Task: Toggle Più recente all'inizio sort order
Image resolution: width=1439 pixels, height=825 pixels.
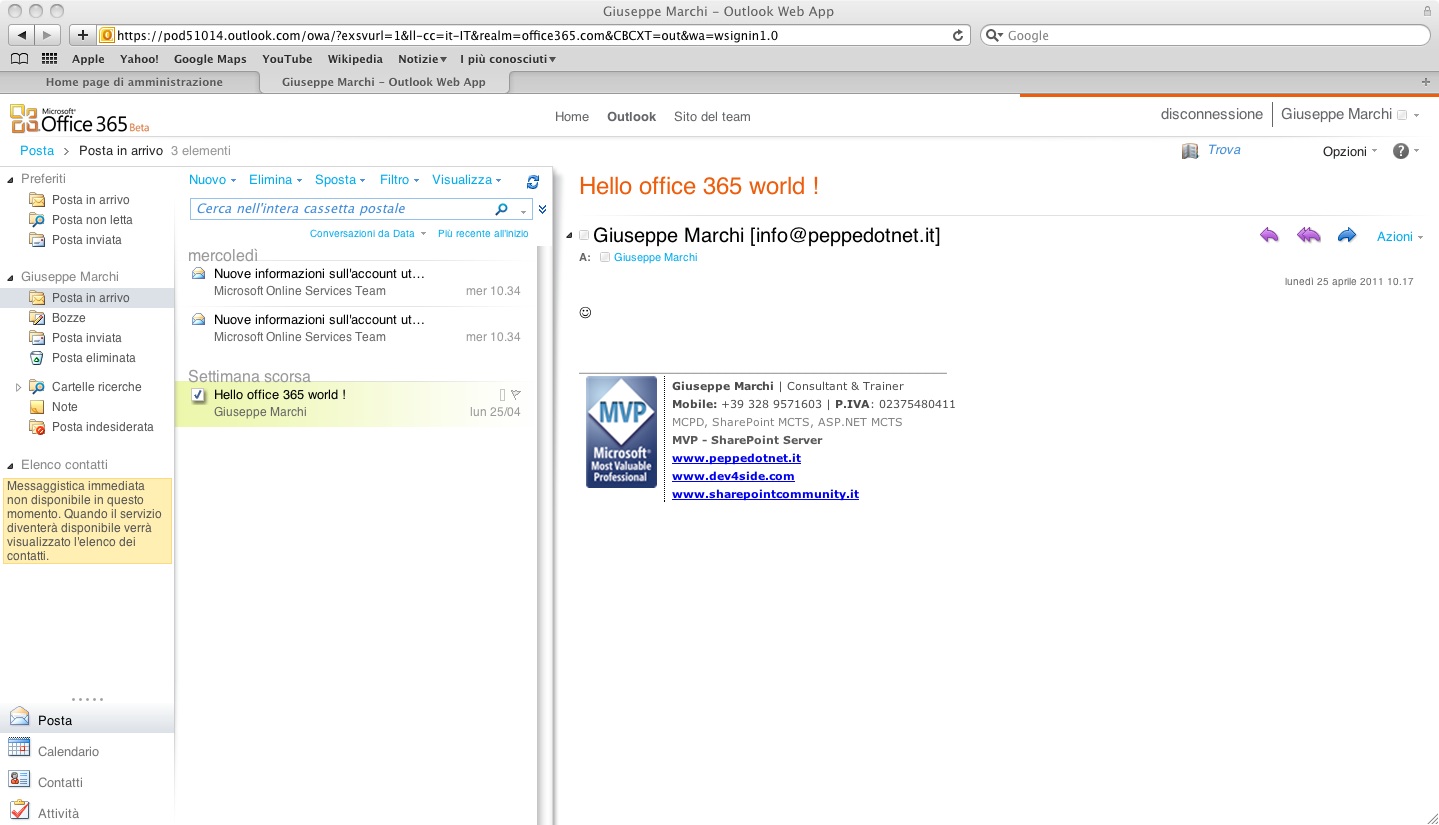Action: (483, 233)
